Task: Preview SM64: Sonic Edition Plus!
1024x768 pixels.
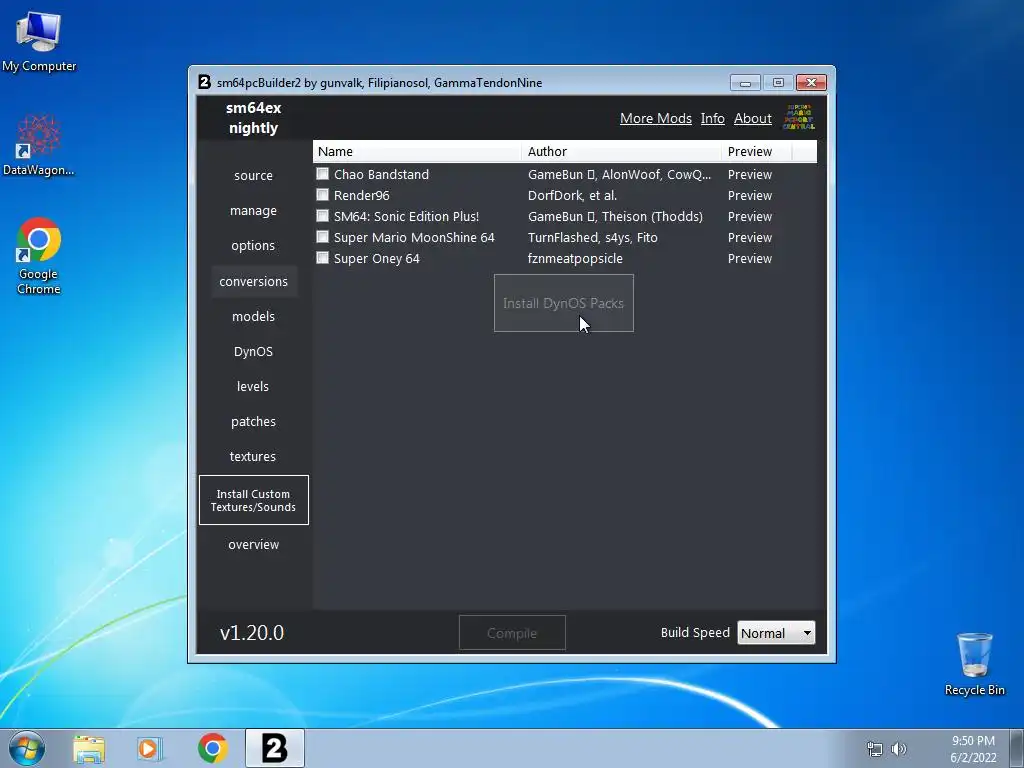Action: click(750, 216)
